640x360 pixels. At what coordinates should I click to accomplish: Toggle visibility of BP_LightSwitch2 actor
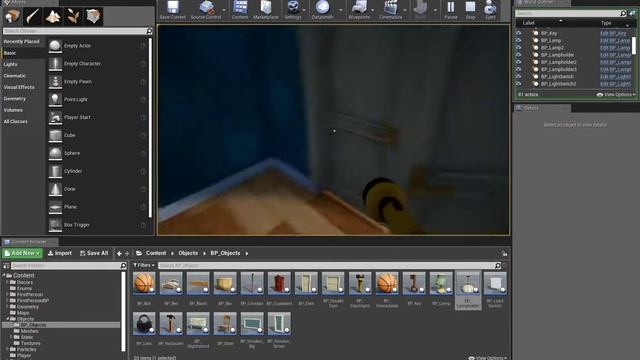519,84
